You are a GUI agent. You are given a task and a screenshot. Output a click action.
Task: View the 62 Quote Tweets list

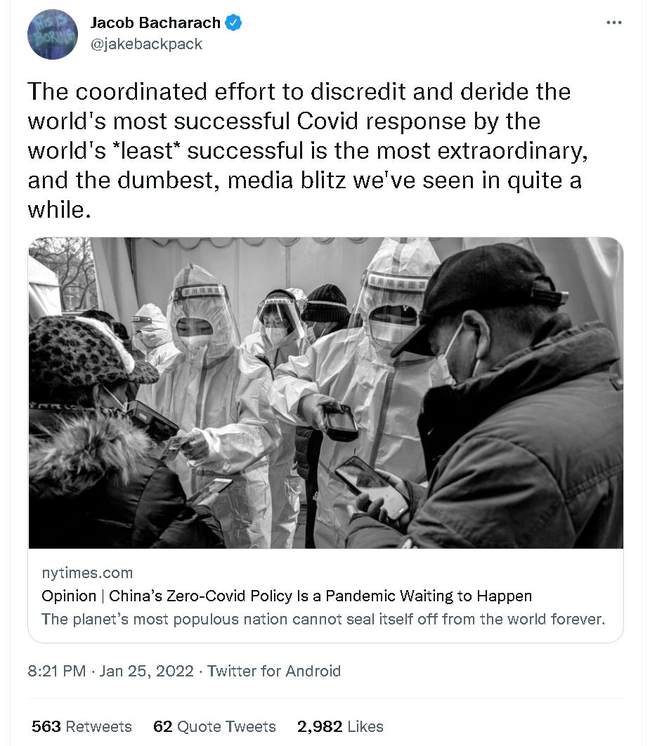tap(215, 726)
